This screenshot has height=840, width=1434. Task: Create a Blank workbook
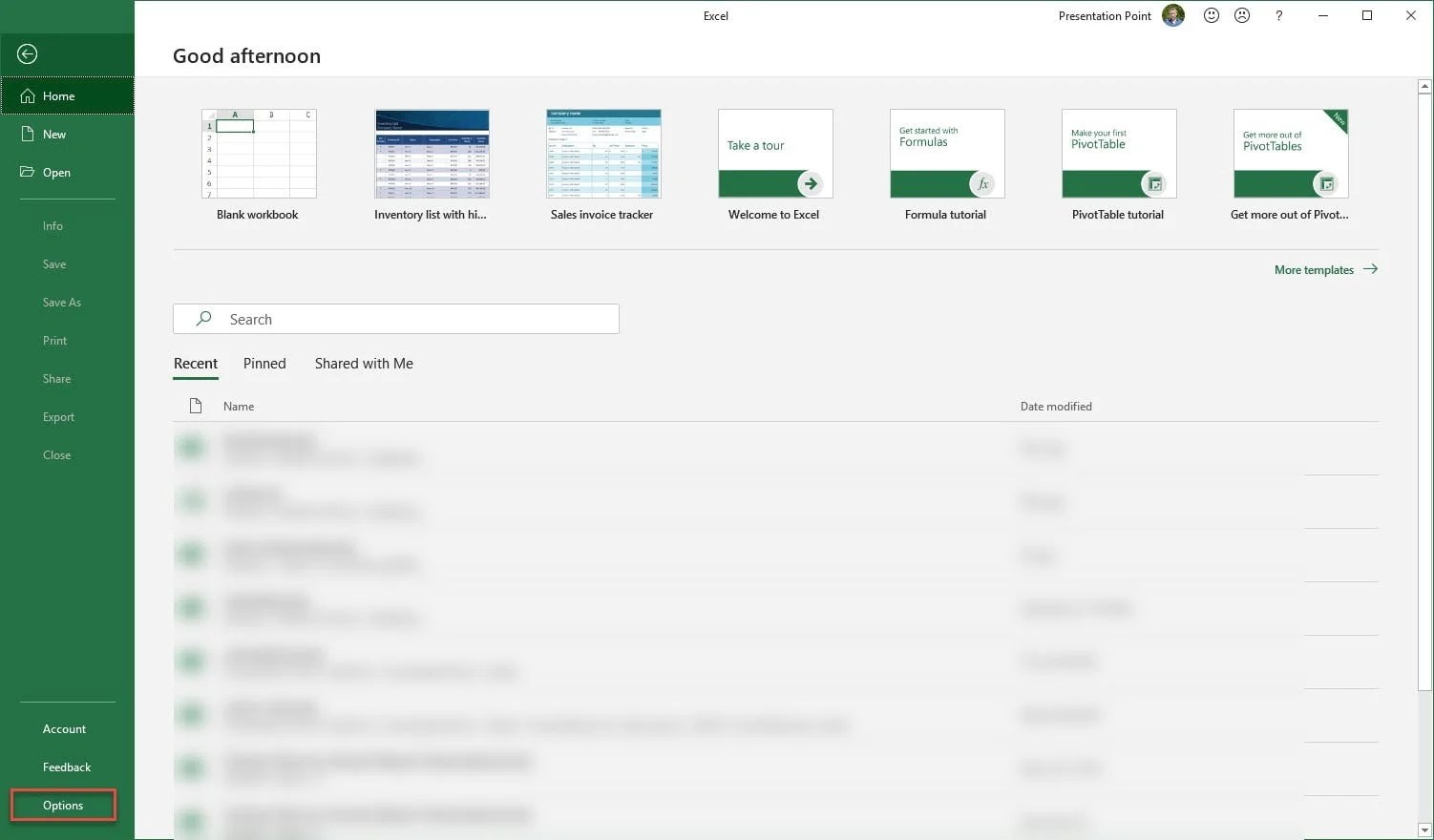258,155
